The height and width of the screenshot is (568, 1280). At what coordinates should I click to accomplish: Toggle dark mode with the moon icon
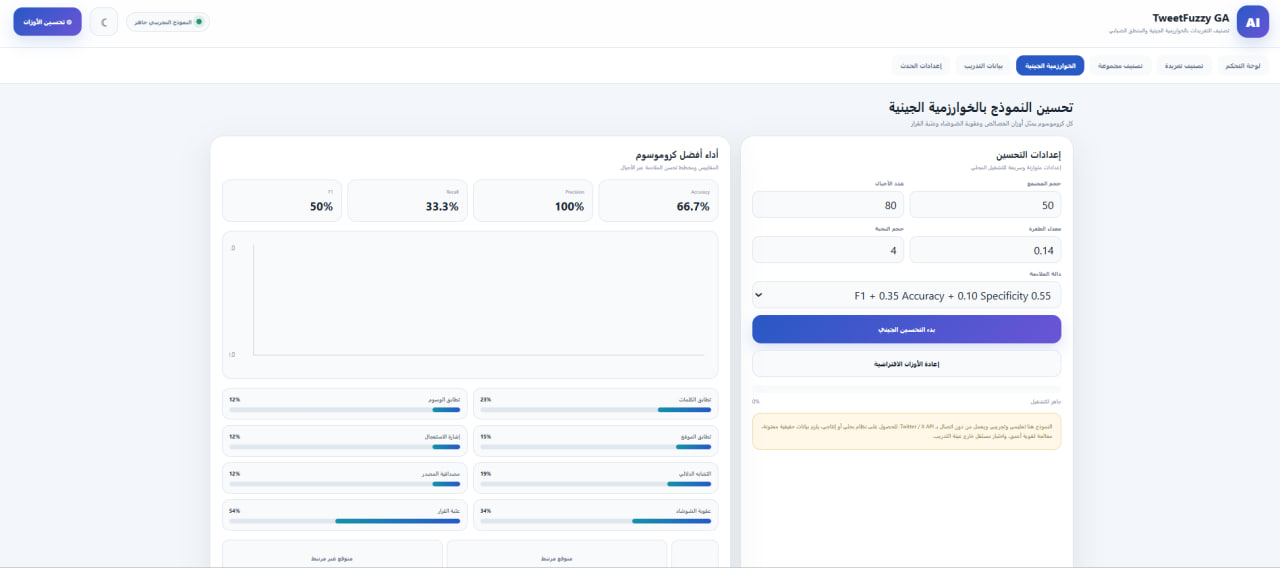(x=104, y=22)
